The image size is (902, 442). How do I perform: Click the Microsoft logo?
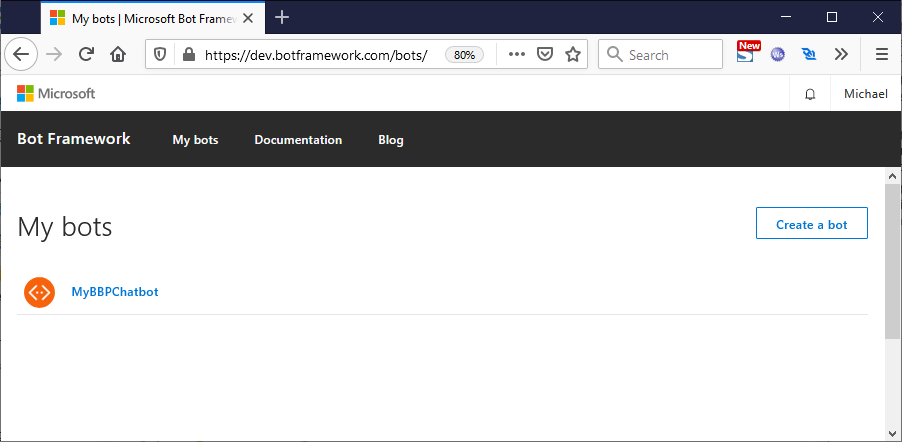[56, 93]
